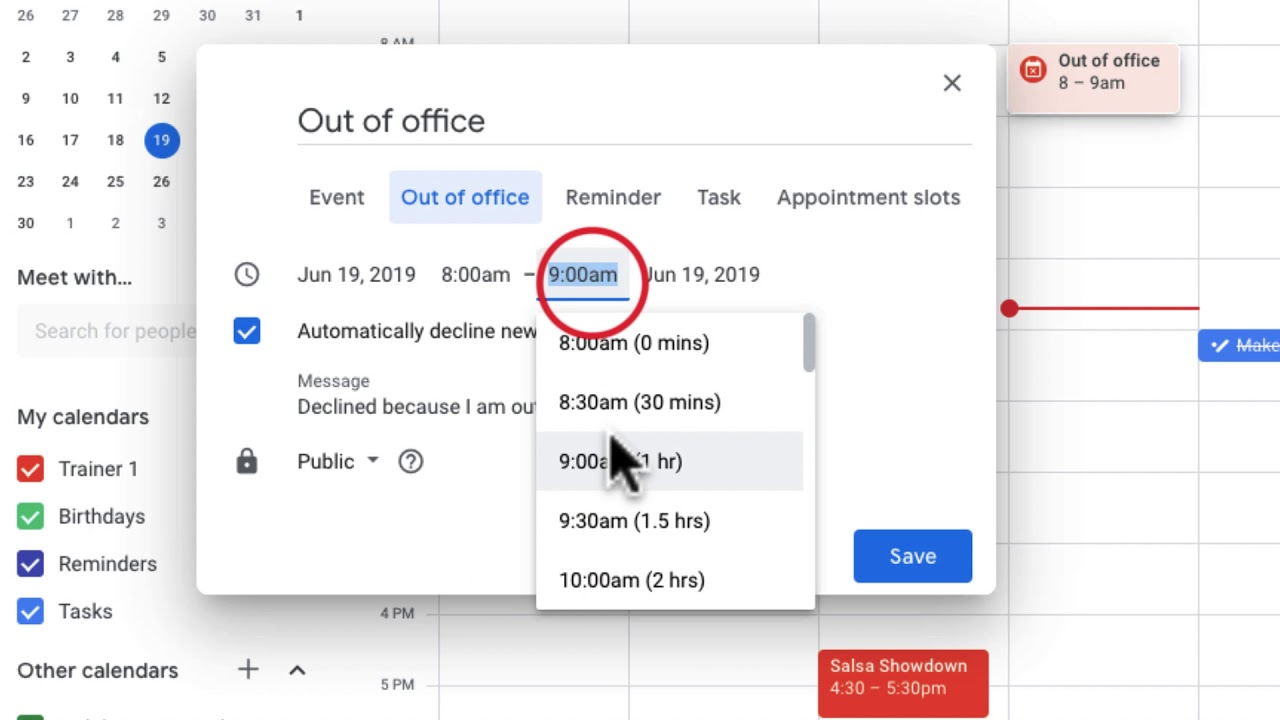The width and height of the screenshot is (1280, 720).
Task: Toggle the Birthdays calendar checkbox
Action: tap(30, 516)
